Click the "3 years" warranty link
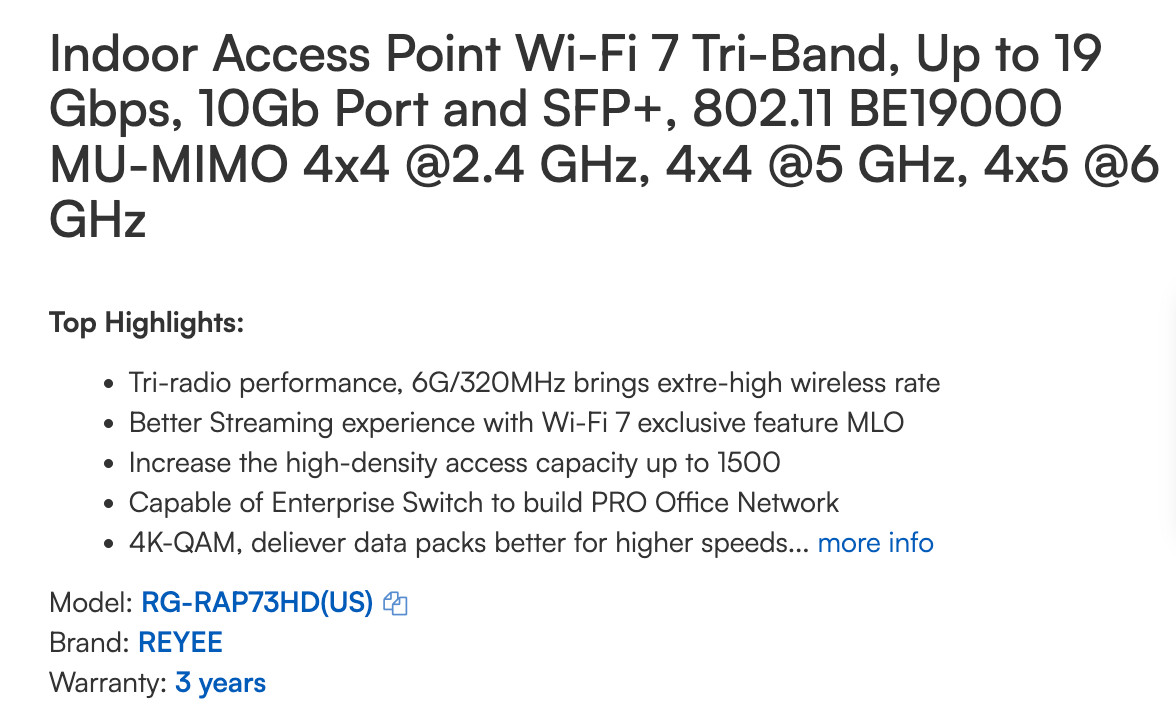This screenshot has height=722, width=1176. tap(220, 683)
